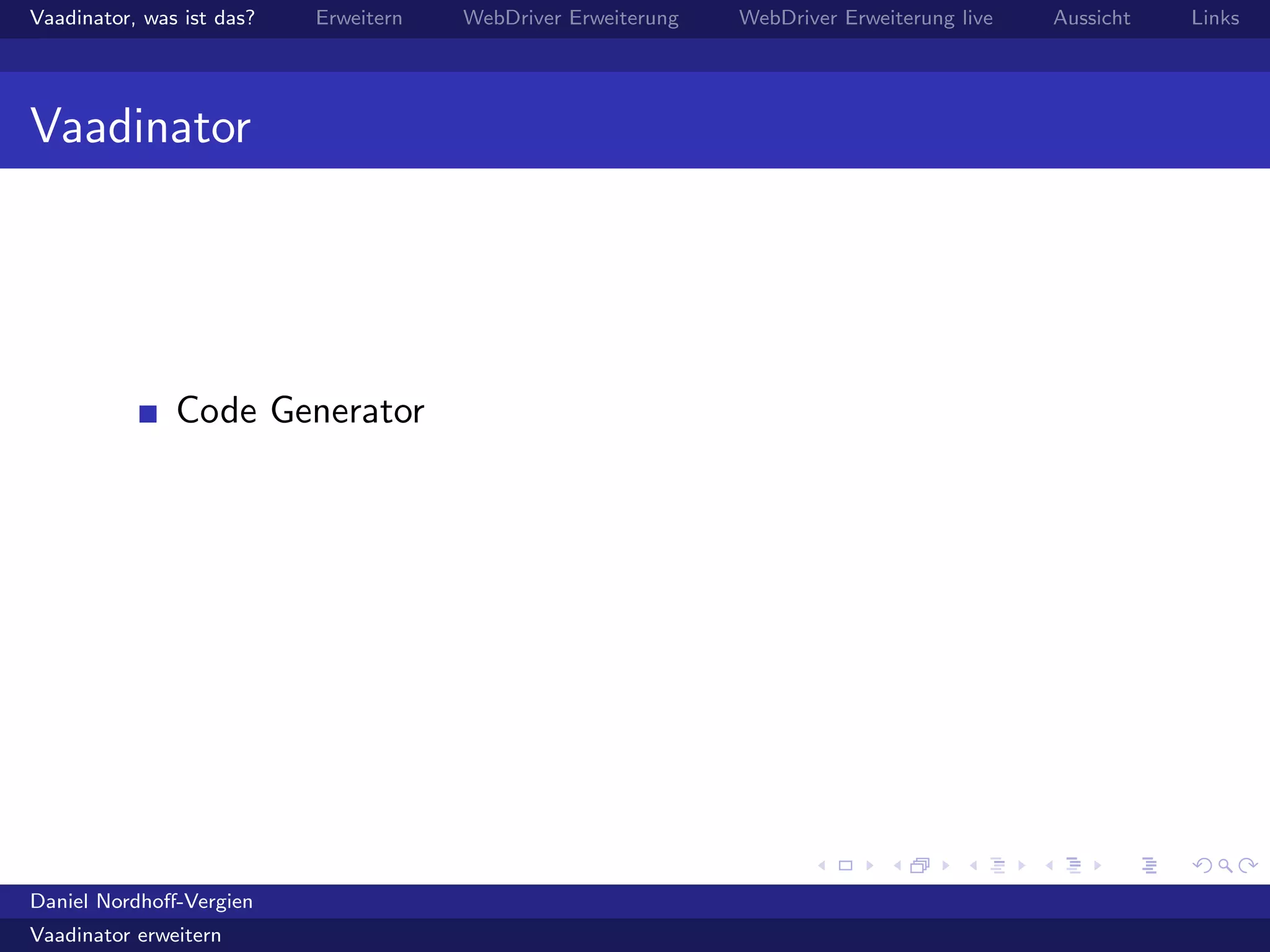Go to previous subsection arrow

click(x=974, y=865)
